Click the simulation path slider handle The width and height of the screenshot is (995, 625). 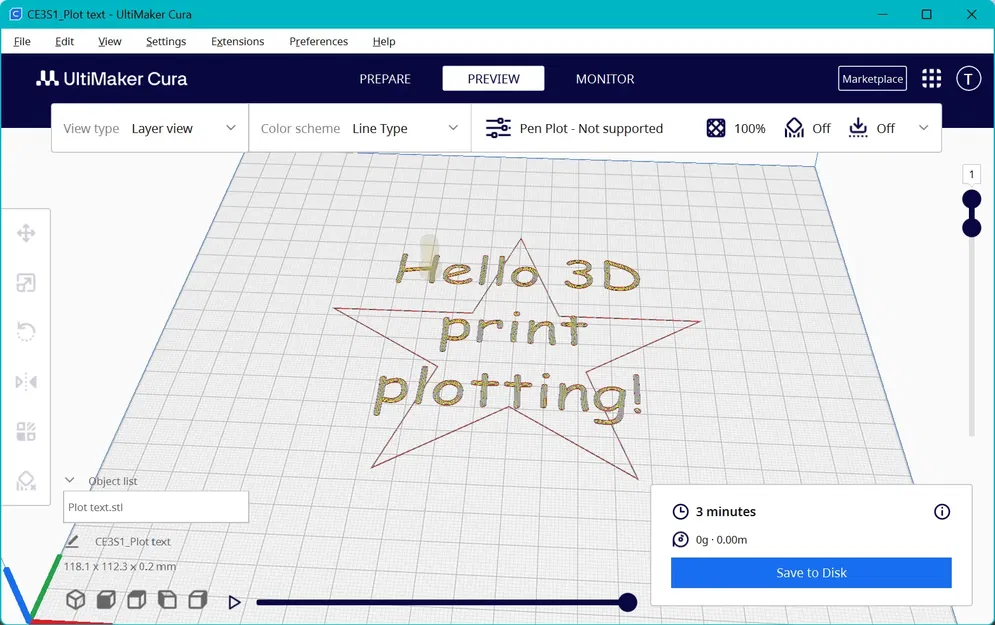click(628, 602)
